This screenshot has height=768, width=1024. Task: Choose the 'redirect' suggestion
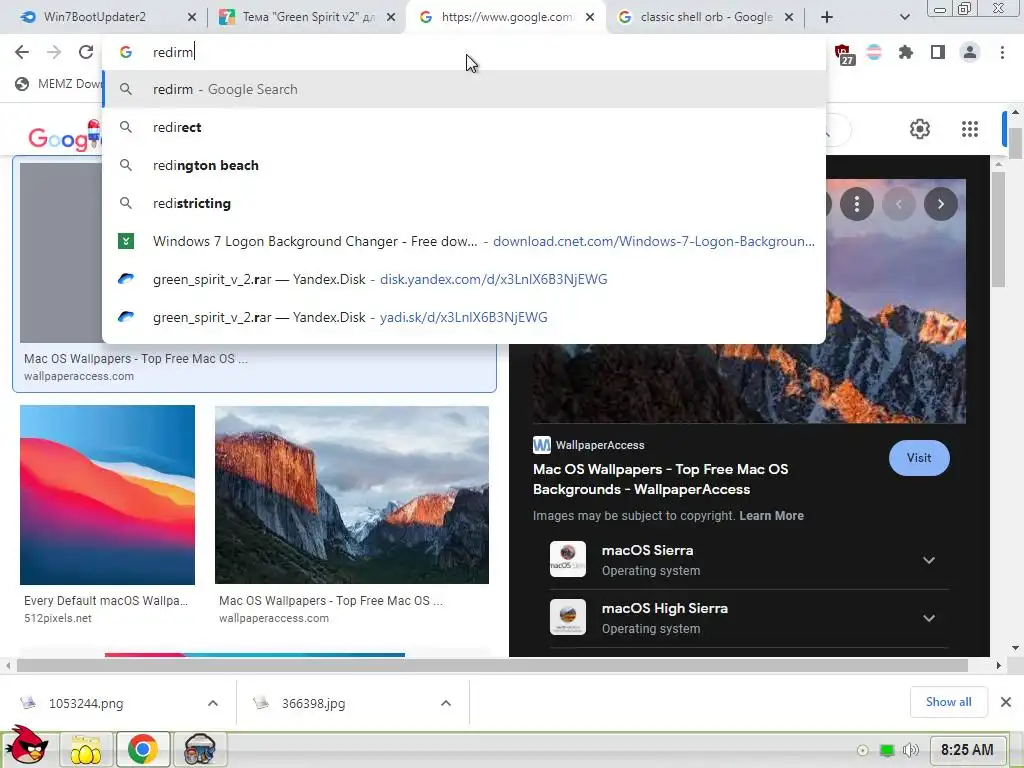(x=464, y=127)
